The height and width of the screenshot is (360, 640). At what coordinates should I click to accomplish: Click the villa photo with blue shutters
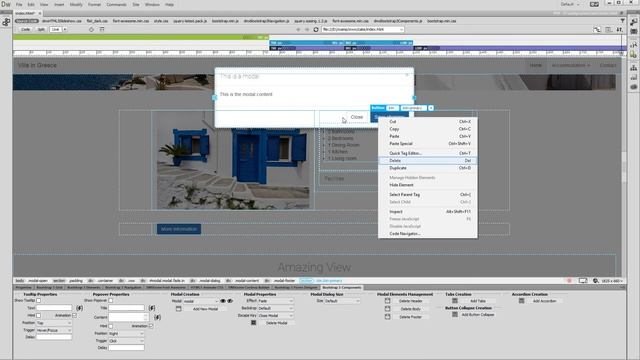[x=233, y=160]
